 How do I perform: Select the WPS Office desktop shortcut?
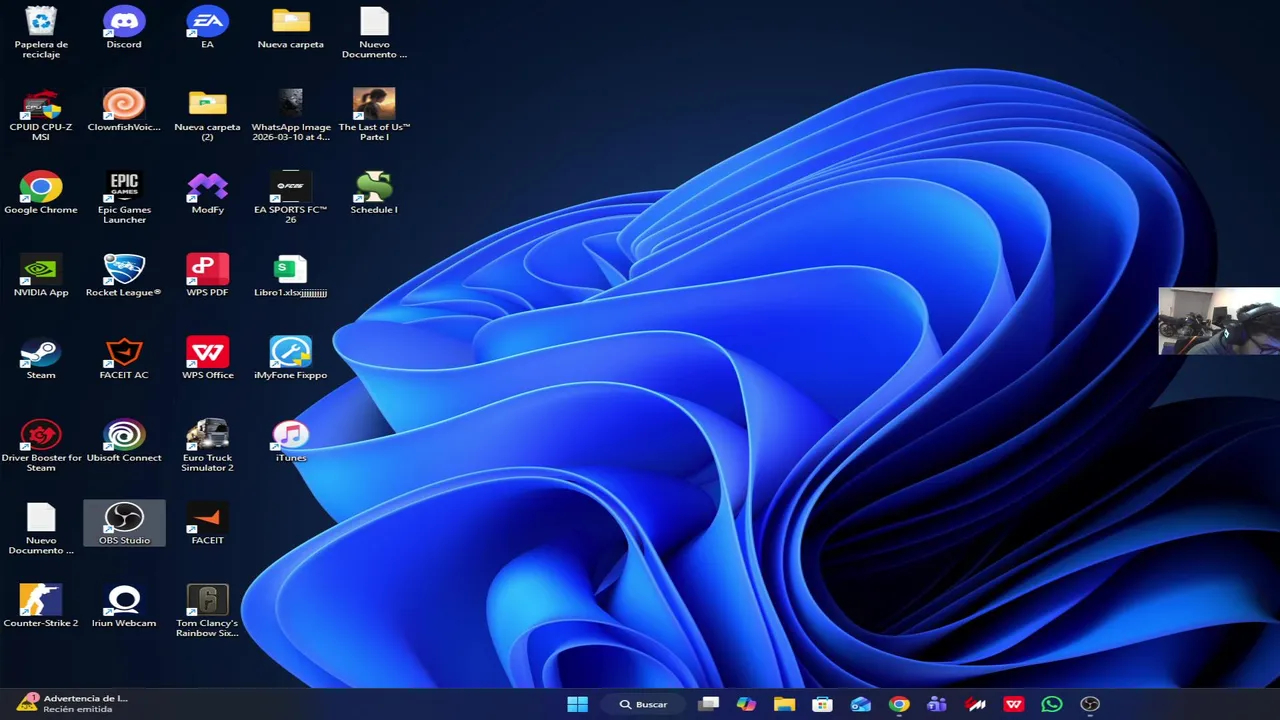tap(207, 358)
